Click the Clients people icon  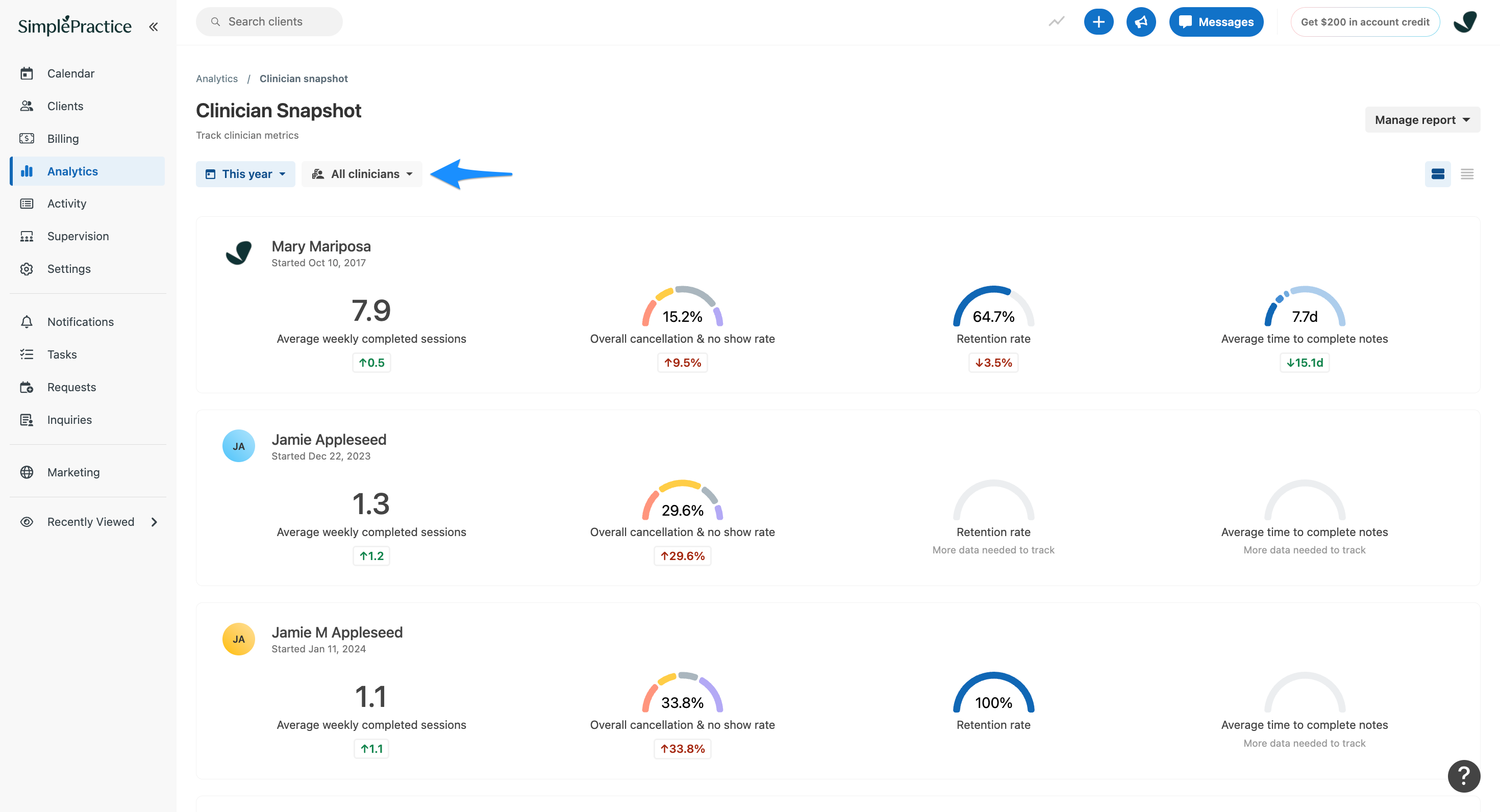coord(26,106)
